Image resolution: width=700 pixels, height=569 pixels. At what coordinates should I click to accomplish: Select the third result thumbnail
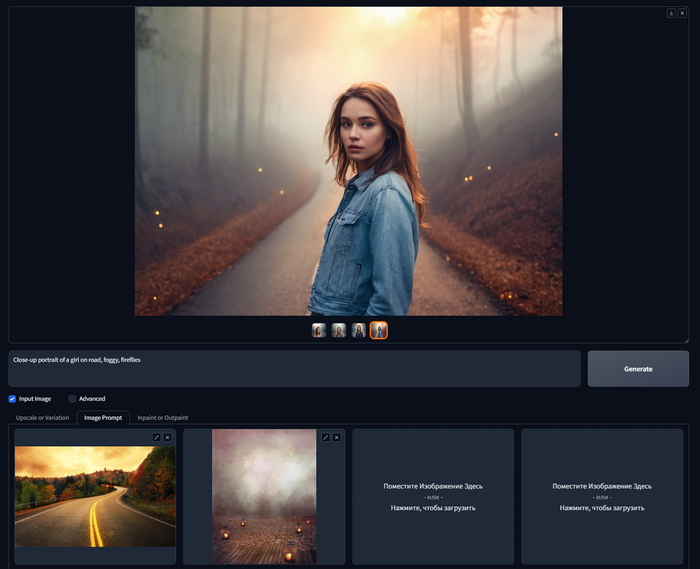358,330
